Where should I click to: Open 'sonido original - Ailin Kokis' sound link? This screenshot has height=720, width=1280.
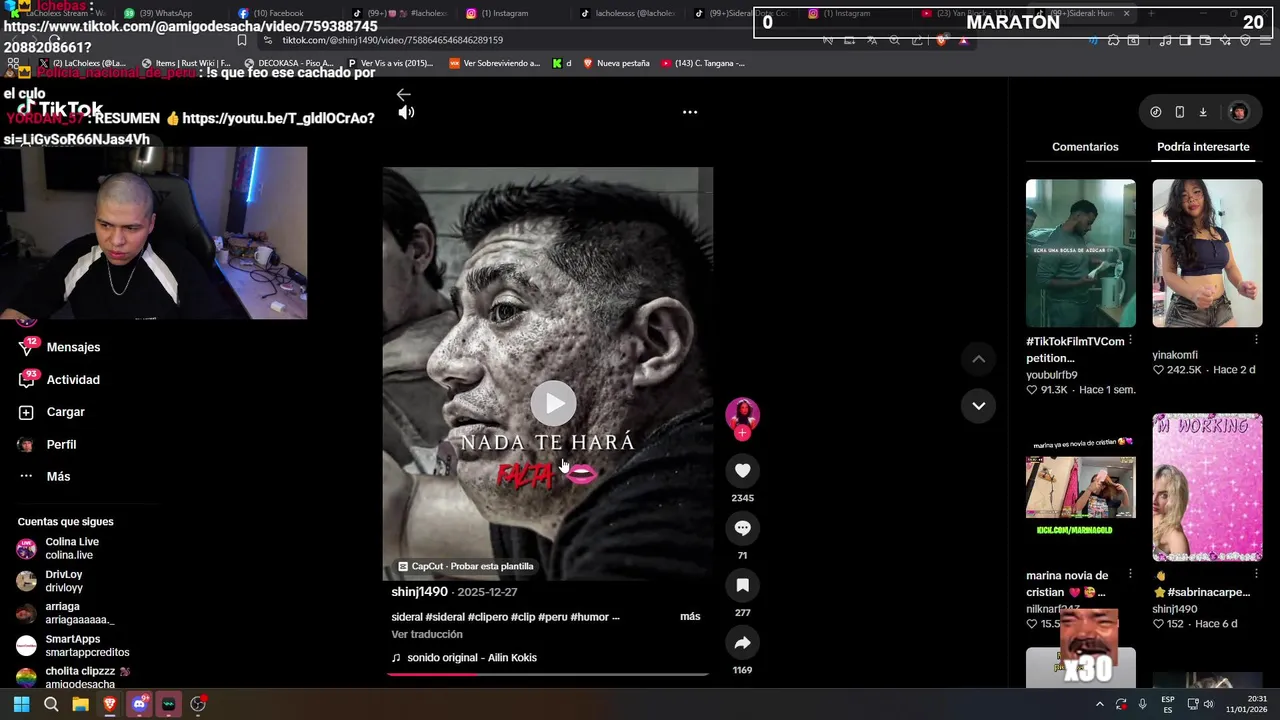coord(464,658)
